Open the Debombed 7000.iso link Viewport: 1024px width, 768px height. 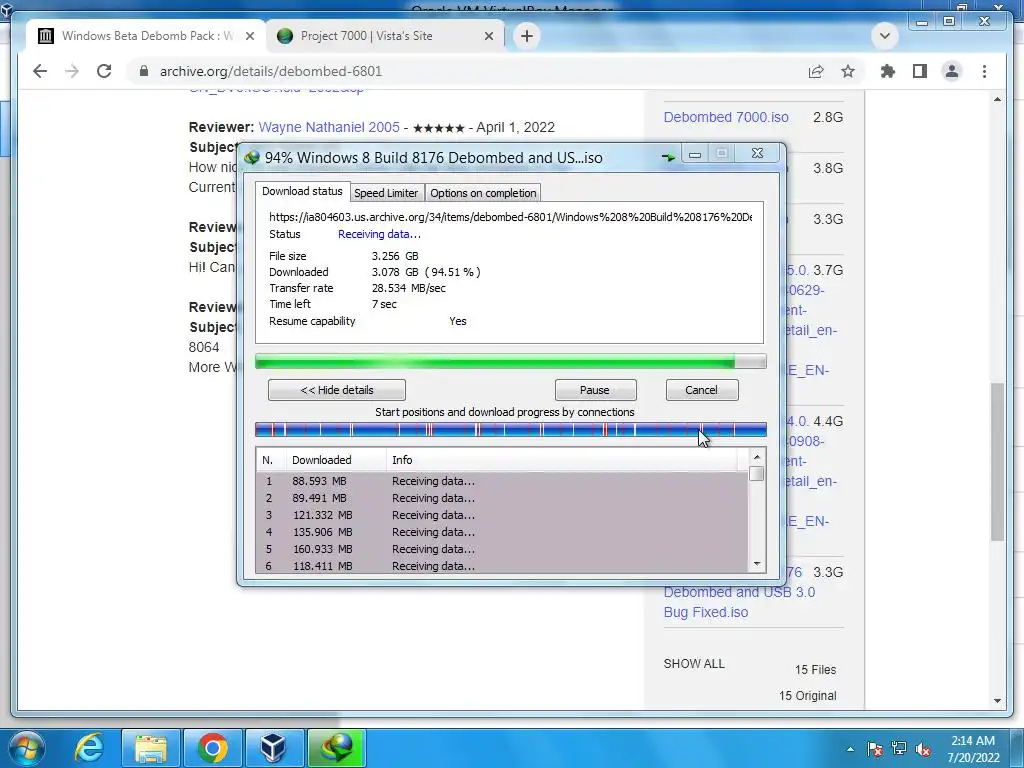click(726, 117)
